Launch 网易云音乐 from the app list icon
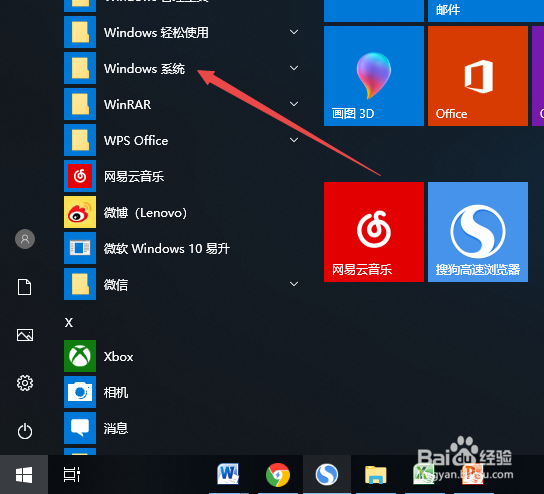This screenshot has height=494, width=544. coord(80,176)
